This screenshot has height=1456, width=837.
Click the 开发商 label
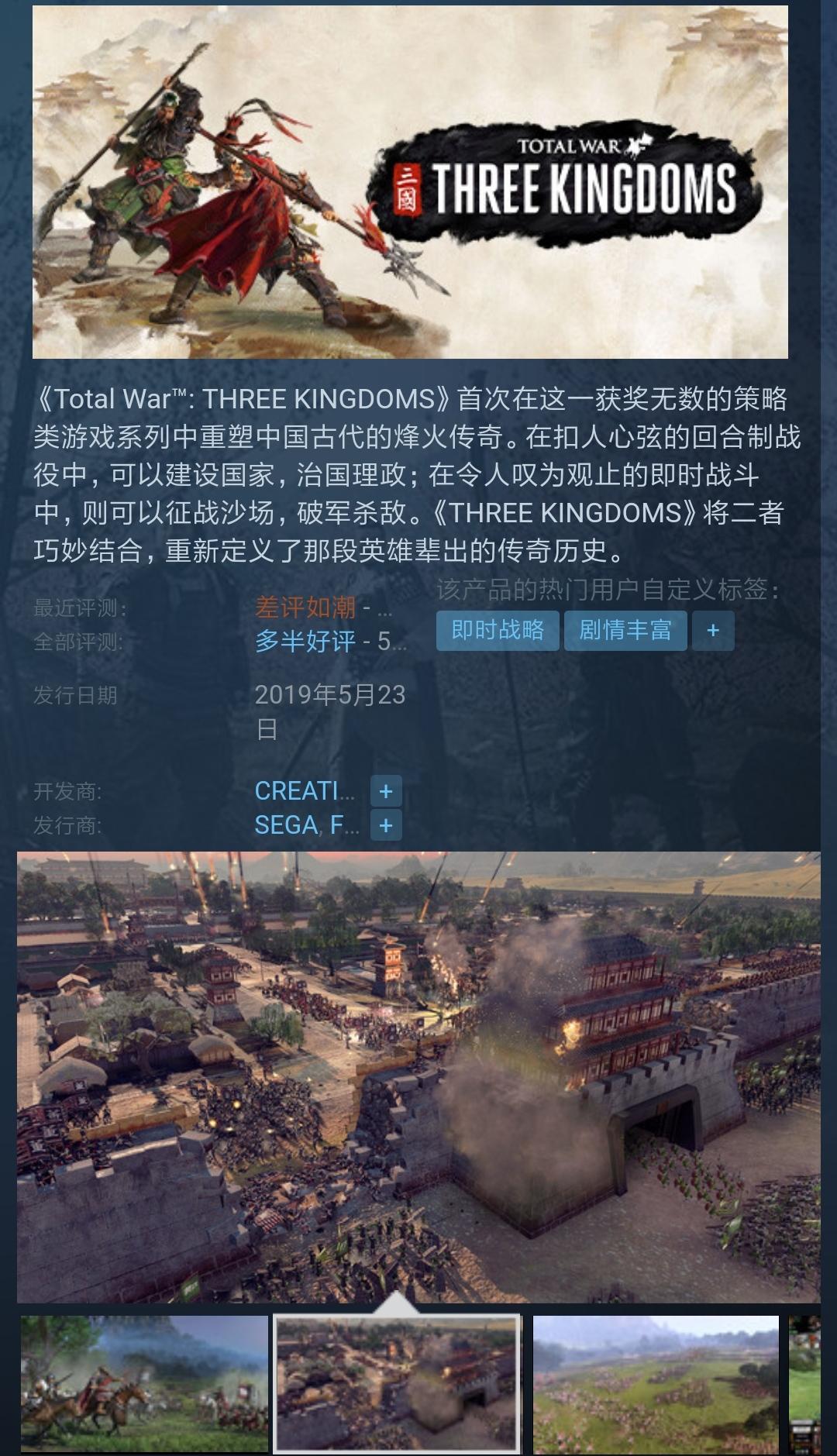(67, 791)
